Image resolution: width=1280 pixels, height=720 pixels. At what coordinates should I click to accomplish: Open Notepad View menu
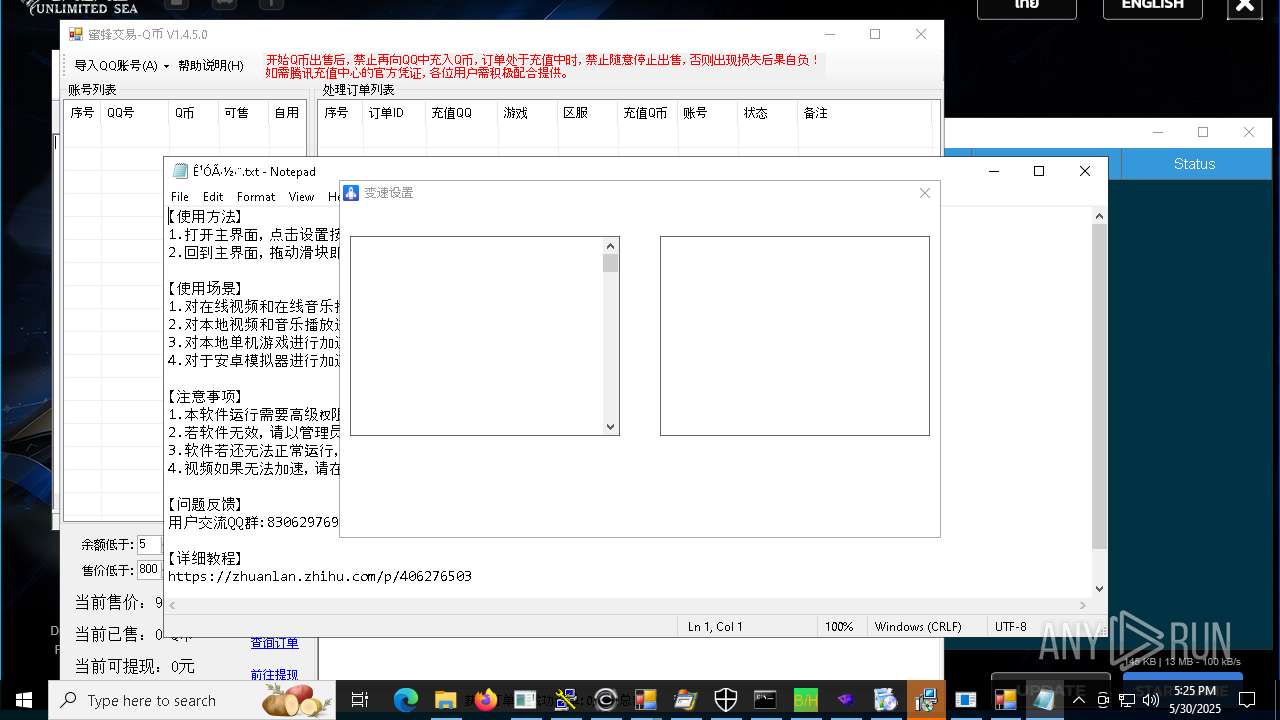point(301,197)
